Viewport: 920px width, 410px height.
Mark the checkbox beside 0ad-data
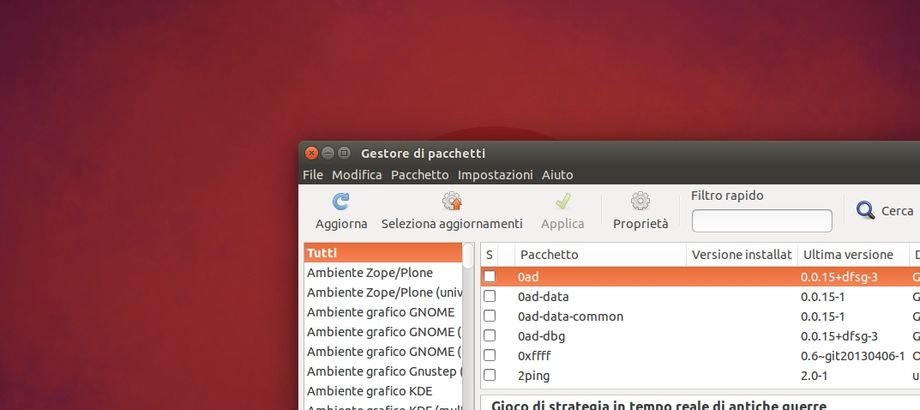pyautogui.click(x=489, y=296)
